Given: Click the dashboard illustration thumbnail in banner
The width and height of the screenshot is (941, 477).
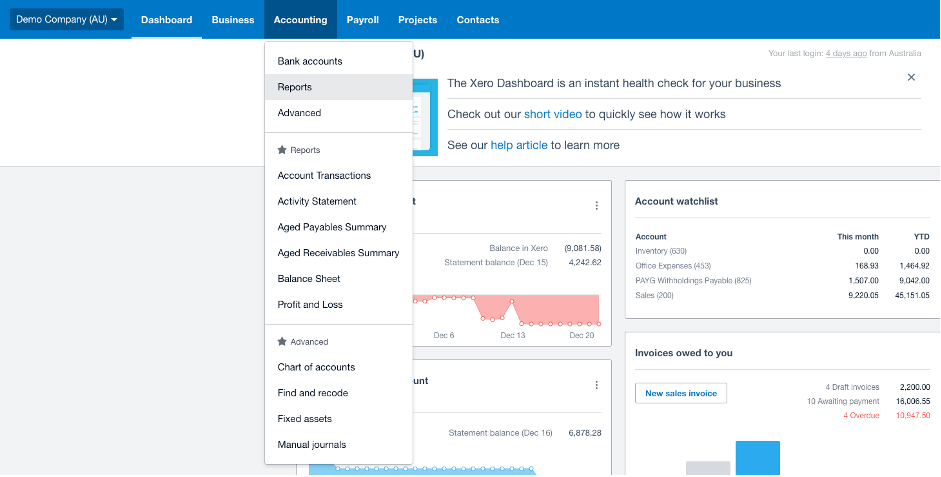Looking at the screenshot, I should [425, 117].
